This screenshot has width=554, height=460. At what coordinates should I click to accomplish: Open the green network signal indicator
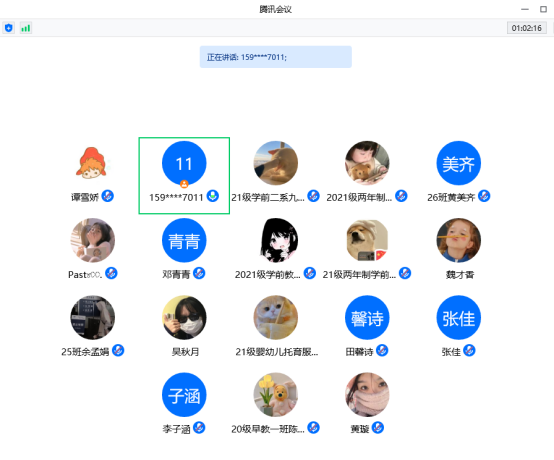25,28
